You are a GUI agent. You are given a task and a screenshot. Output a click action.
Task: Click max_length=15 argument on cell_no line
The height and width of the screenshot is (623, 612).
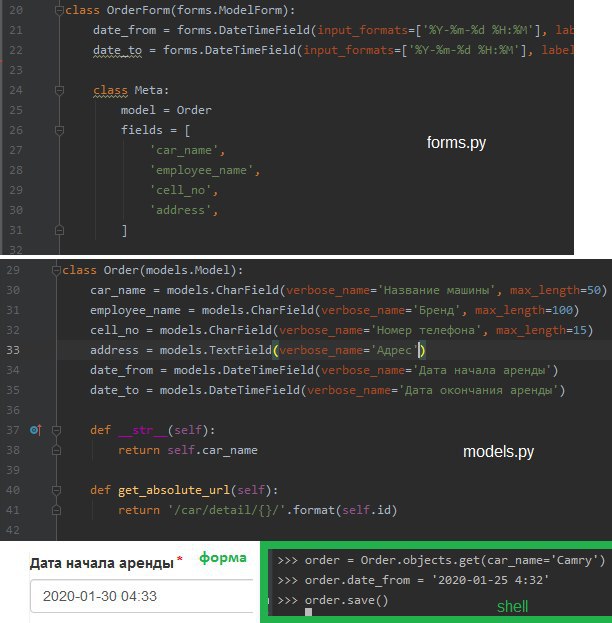click(x=541, y=330)
